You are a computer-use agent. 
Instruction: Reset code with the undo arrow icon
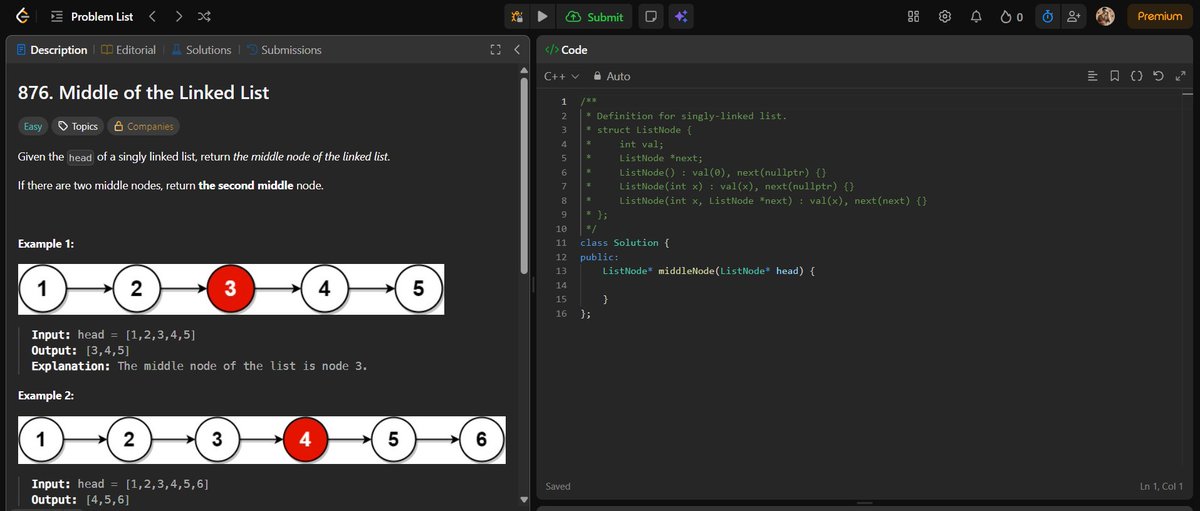[x=1158, y=76]
